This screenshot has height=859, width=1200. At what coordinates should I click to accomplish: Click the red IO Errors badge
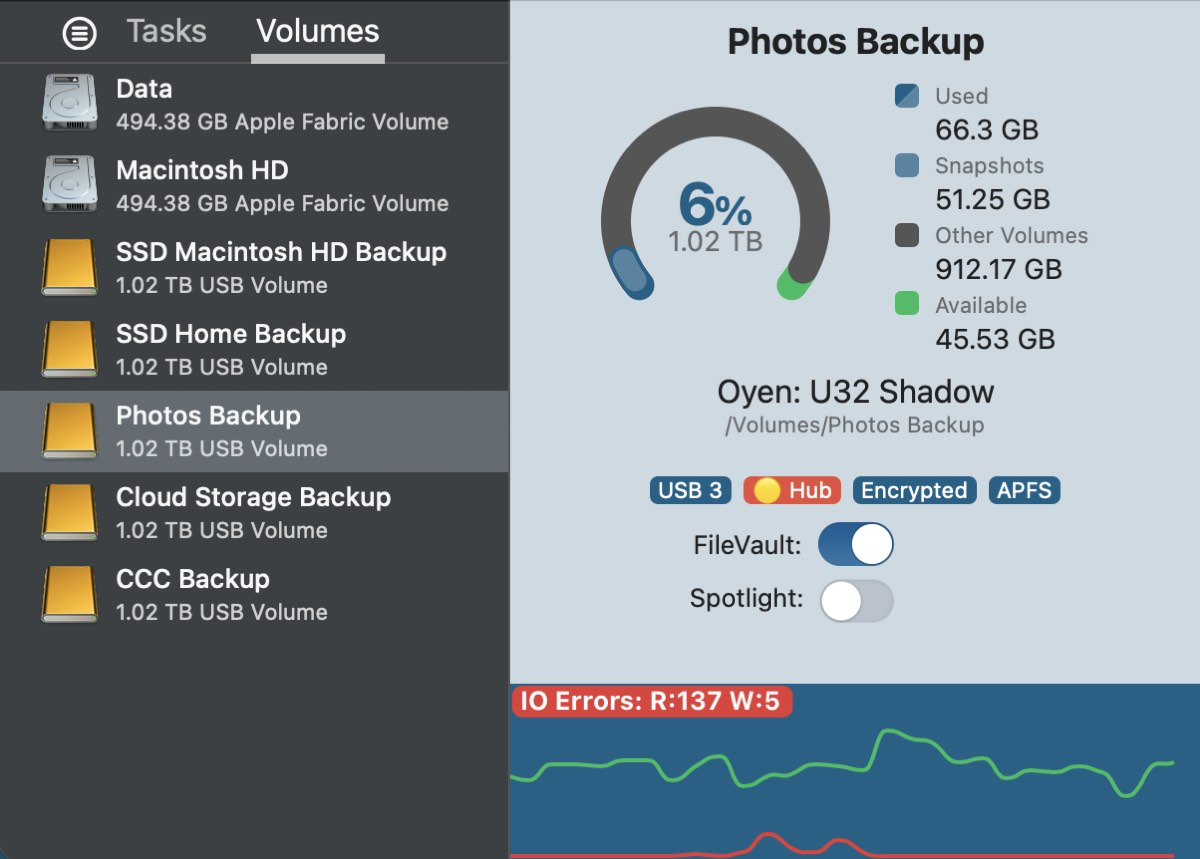coord(651,701)
